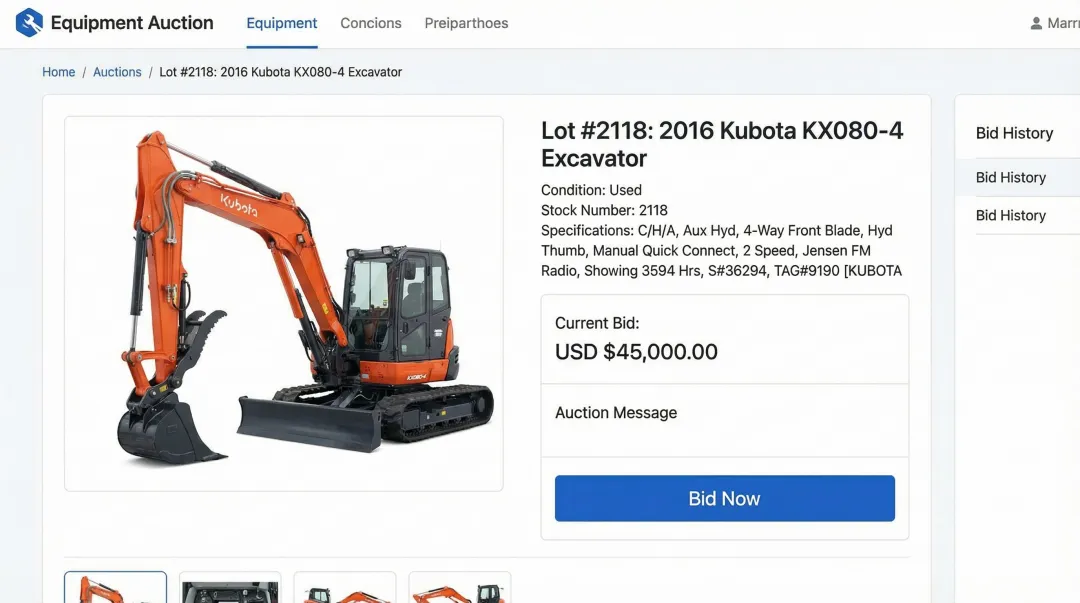
Task: Click the main Kubota excavator image
Action: [284, 303]
